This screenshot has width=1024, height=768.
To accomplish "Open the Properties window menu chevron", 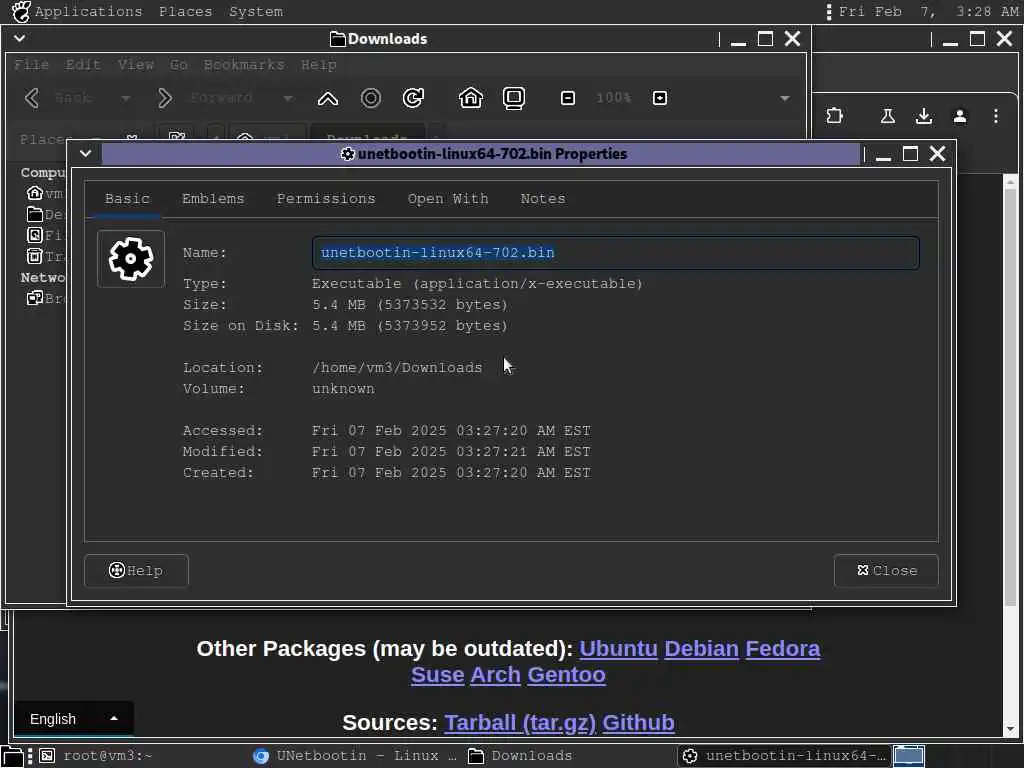I will [x=86, y=153].
